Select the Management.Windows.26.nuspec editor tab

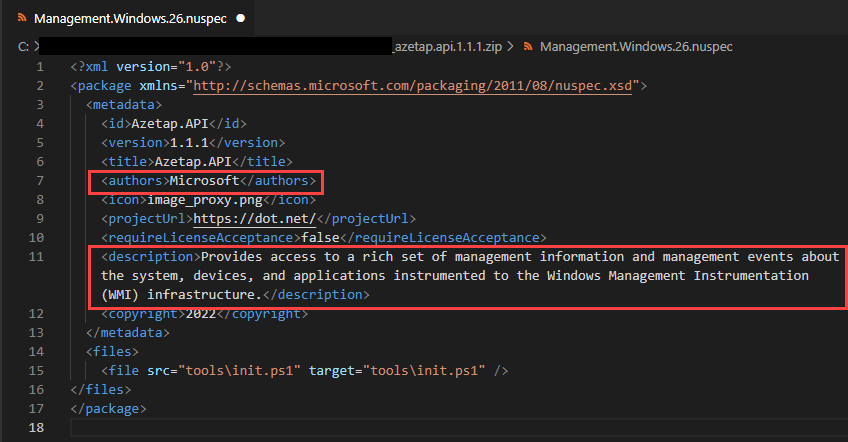[x=130, y=18]
